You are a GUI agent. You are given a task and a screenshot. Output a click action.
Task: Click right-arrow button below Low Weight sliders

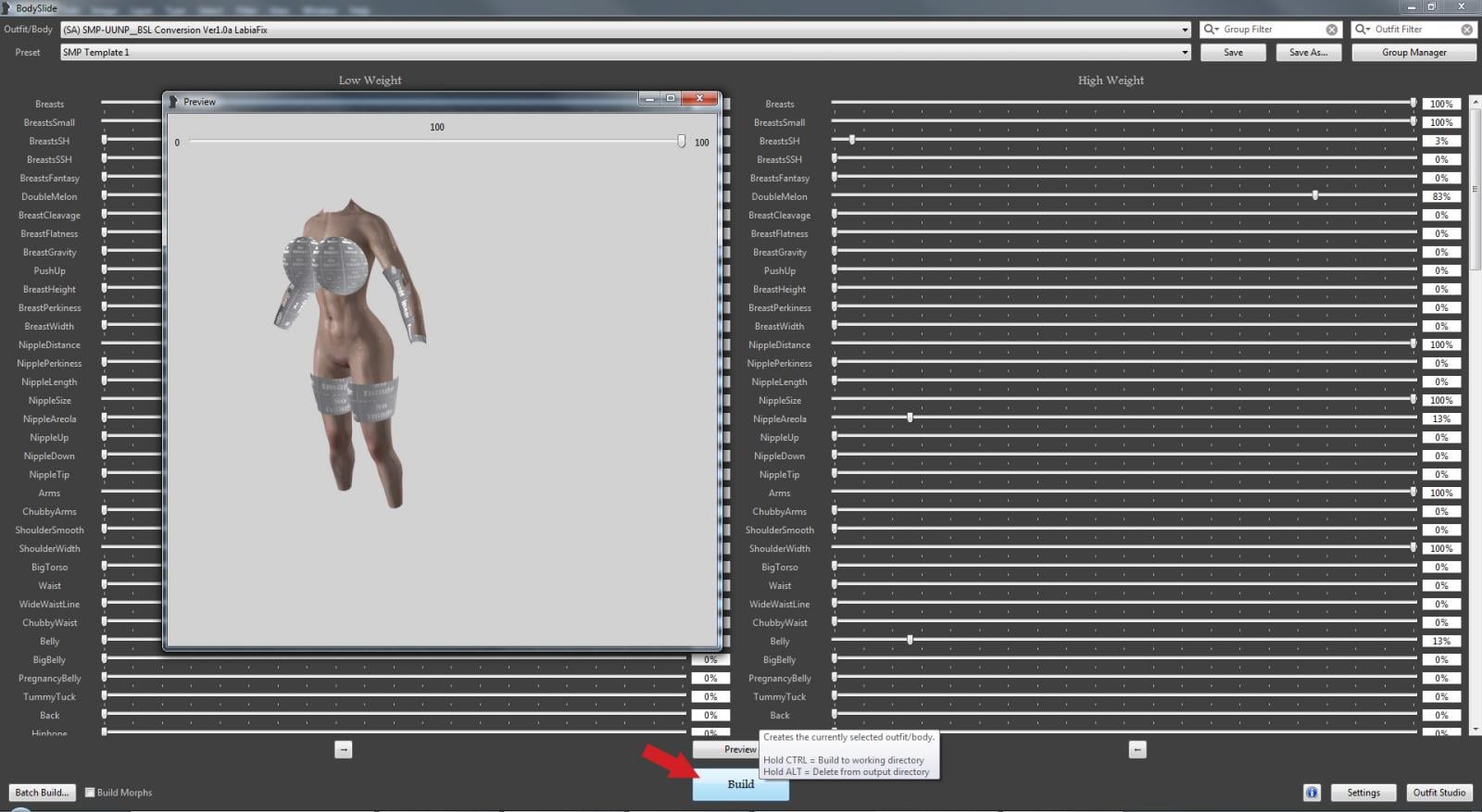tap(344, 750)
